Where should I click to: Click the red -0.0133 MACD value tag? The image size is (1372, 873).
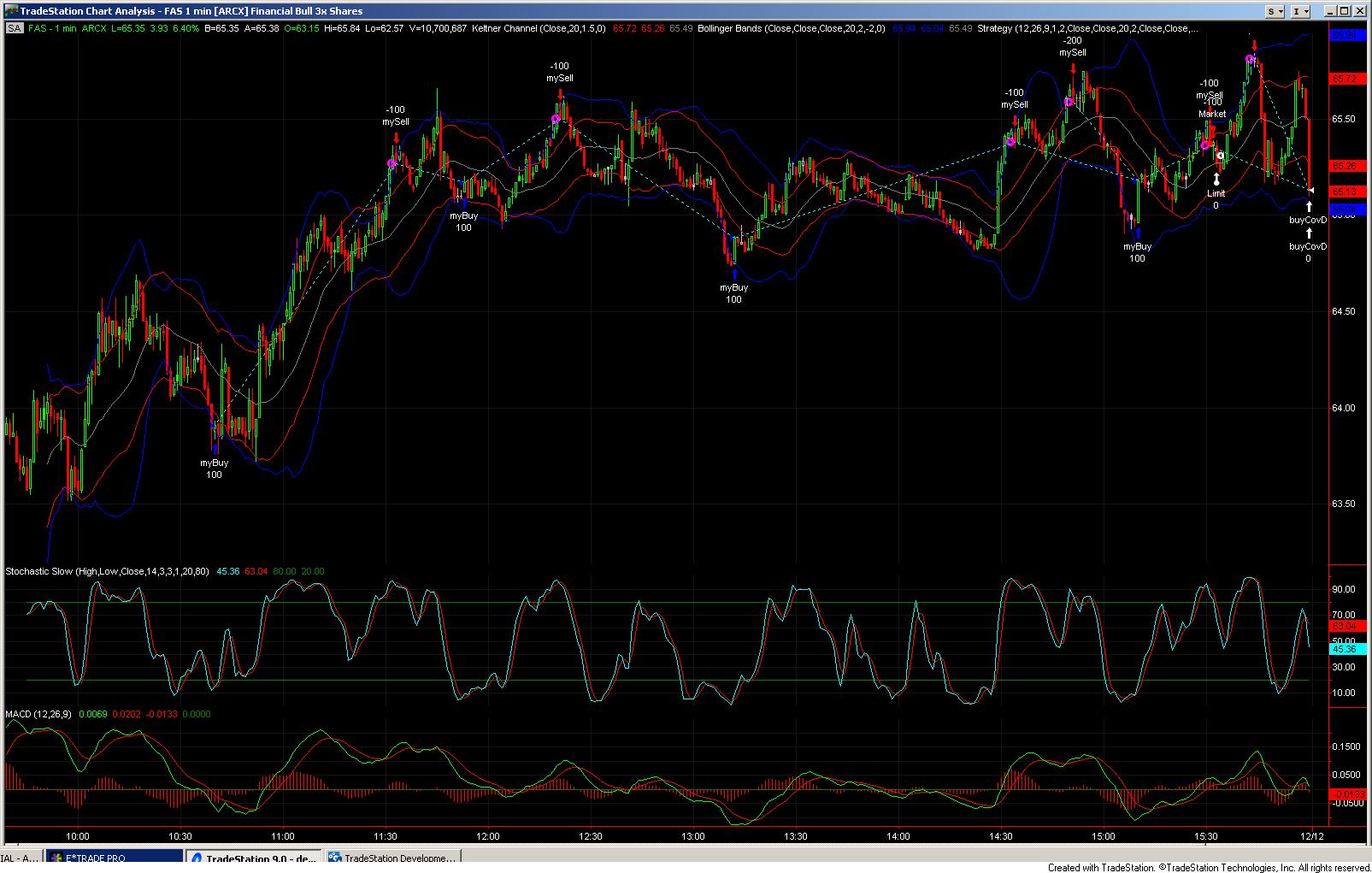pyautogui.click(x=1346, y=794)
